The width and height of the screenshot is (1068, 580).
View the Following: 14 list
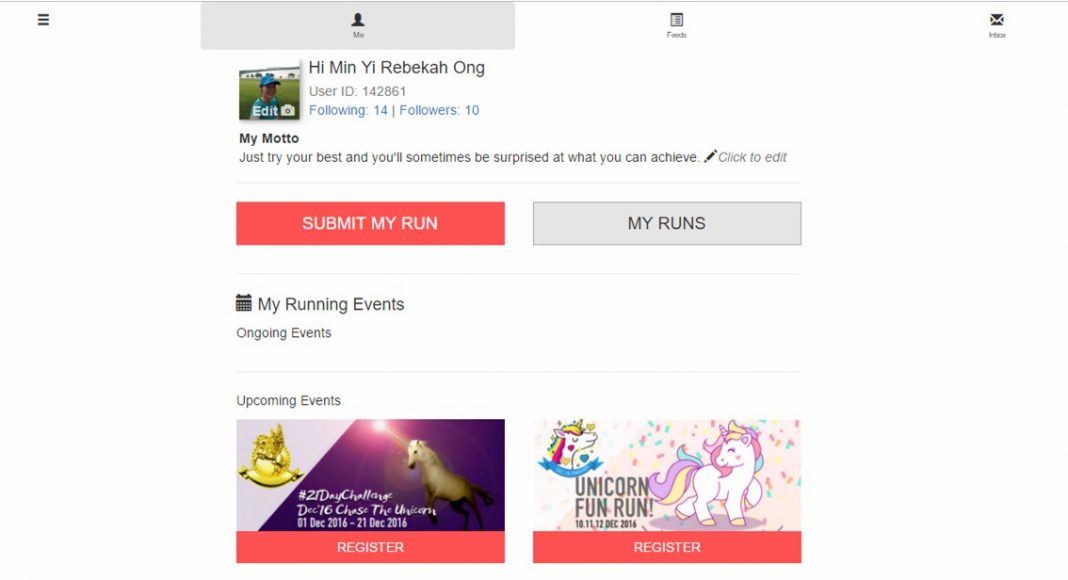tap(348, 110)
